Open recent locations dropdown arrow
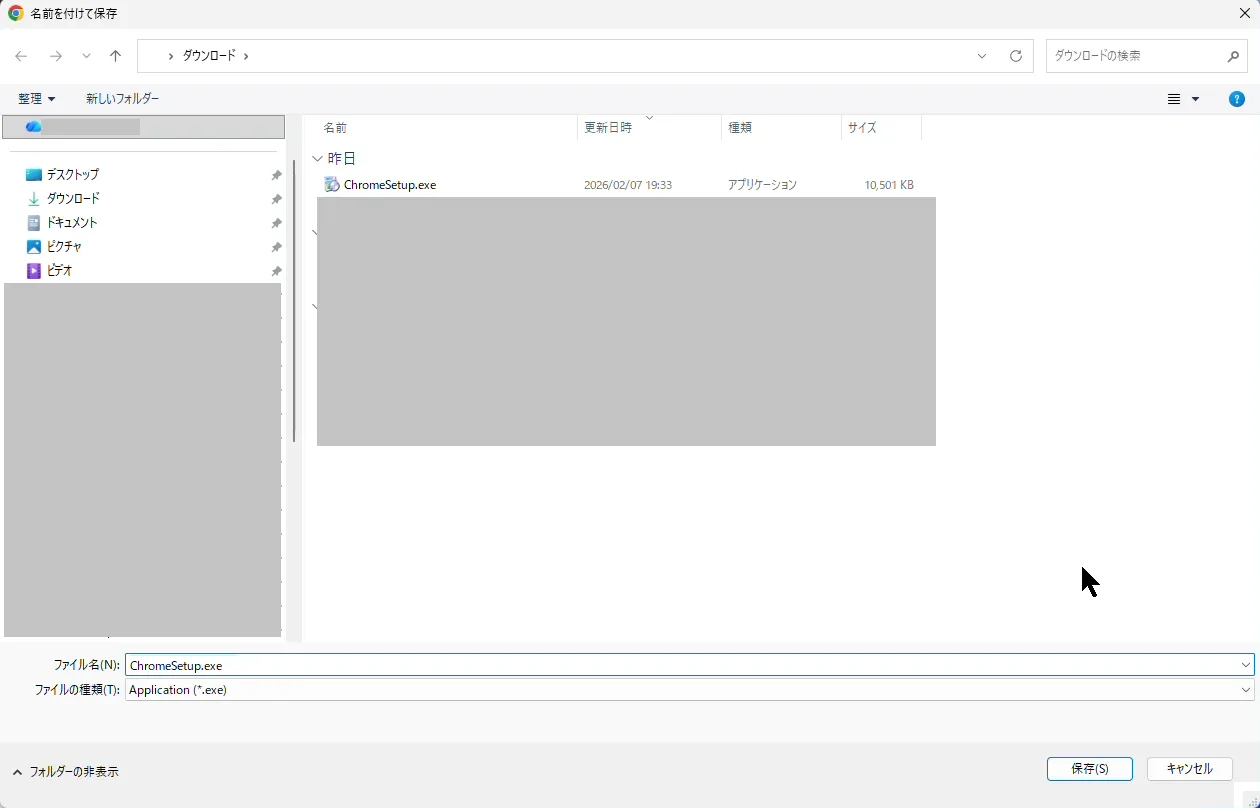This screenshot has width=1260, height=808. click(x=86, y=56)
